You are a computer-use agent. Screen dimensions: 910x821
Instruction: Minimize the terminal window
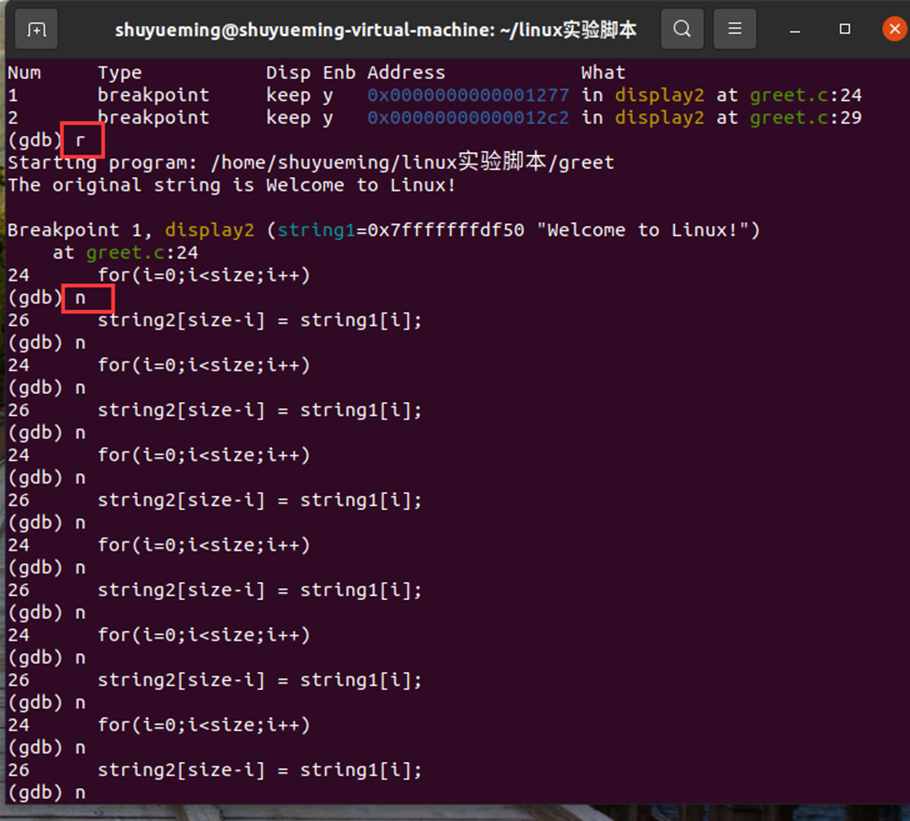795,29
